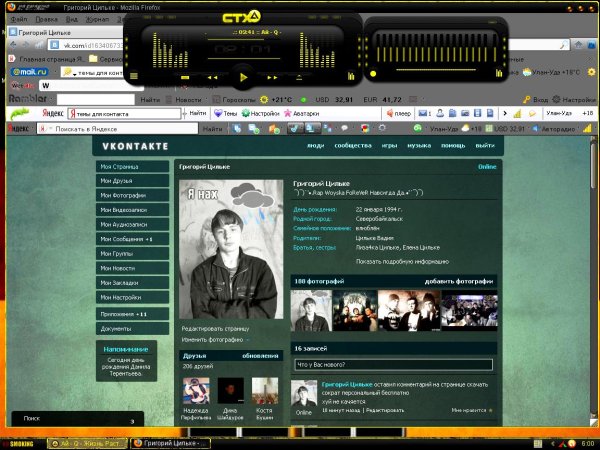Click the eject icon in the player

(x=299, y=78)
